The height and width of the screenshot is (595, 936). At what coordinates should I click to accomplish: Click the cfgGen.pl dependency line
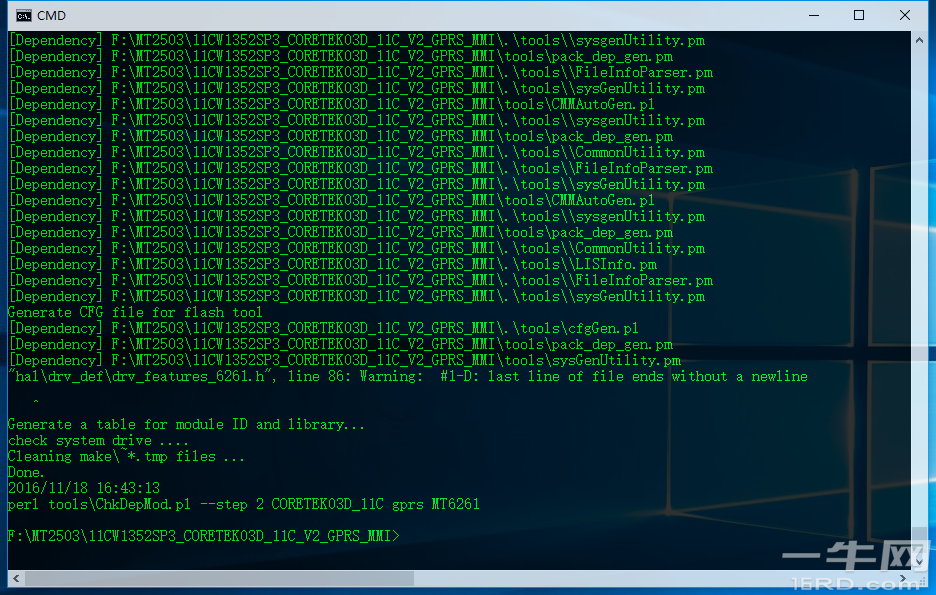coord(323,328)
